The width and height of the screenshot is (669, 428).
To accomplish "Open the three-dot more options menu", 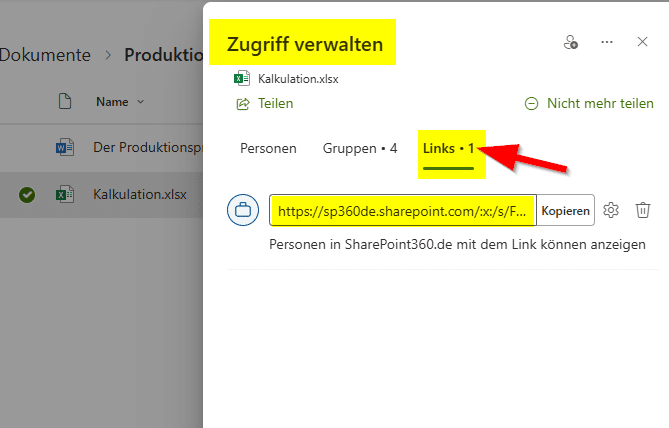I will click(x=606, y=42).
